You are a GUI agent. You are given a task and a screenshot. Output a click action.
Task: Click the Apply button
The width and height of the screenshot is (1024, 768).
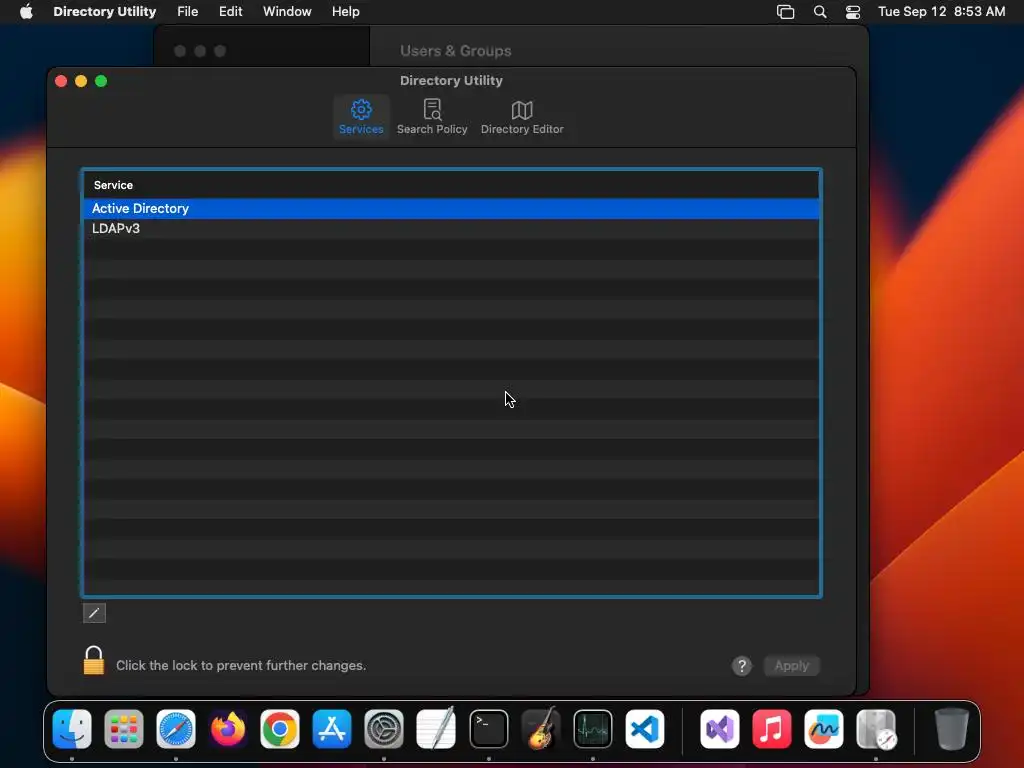[792, 665]
